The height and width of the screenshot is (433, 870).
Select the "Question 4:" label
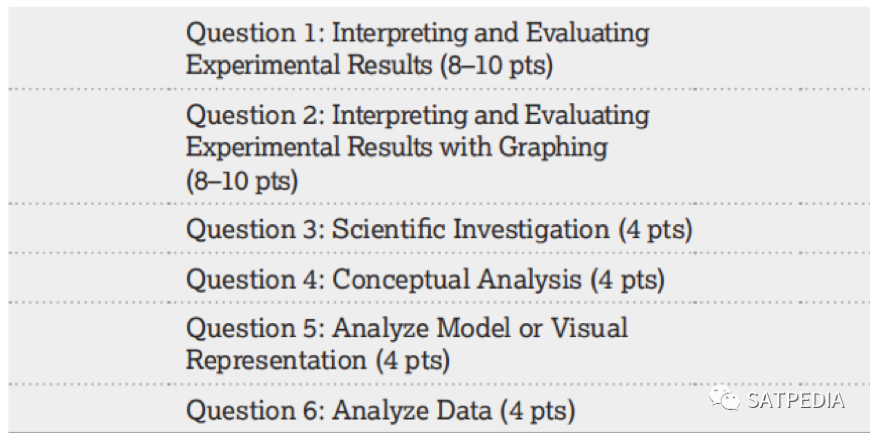tap(255, 279)
